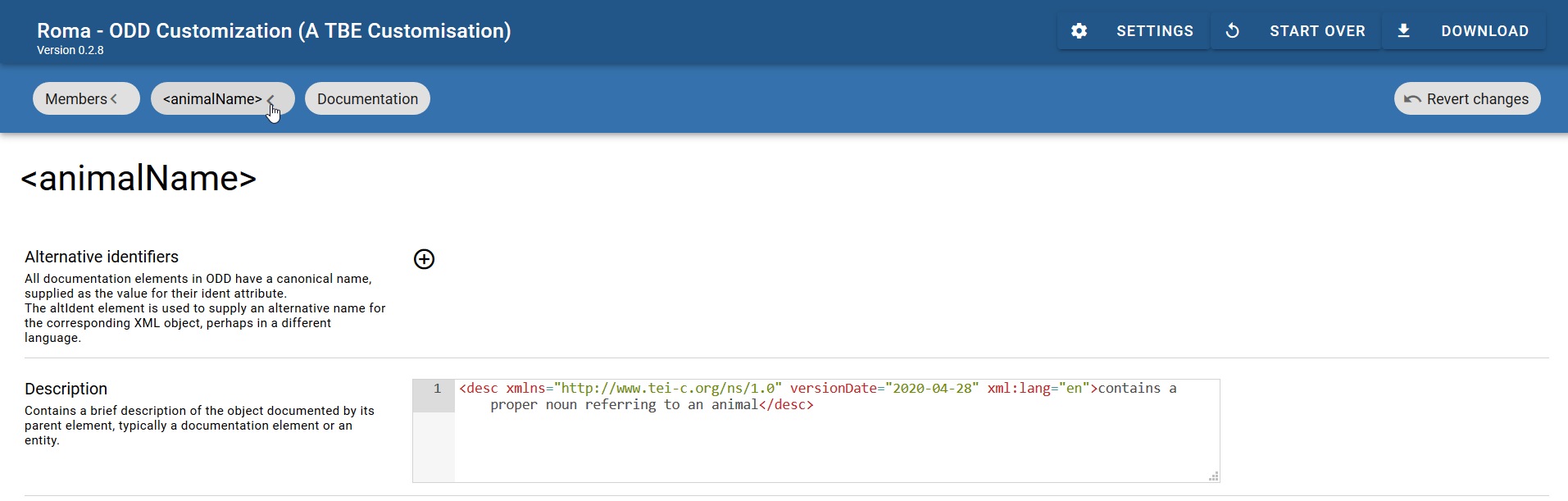Open the SETTINGS text button

pos(1154,31)
